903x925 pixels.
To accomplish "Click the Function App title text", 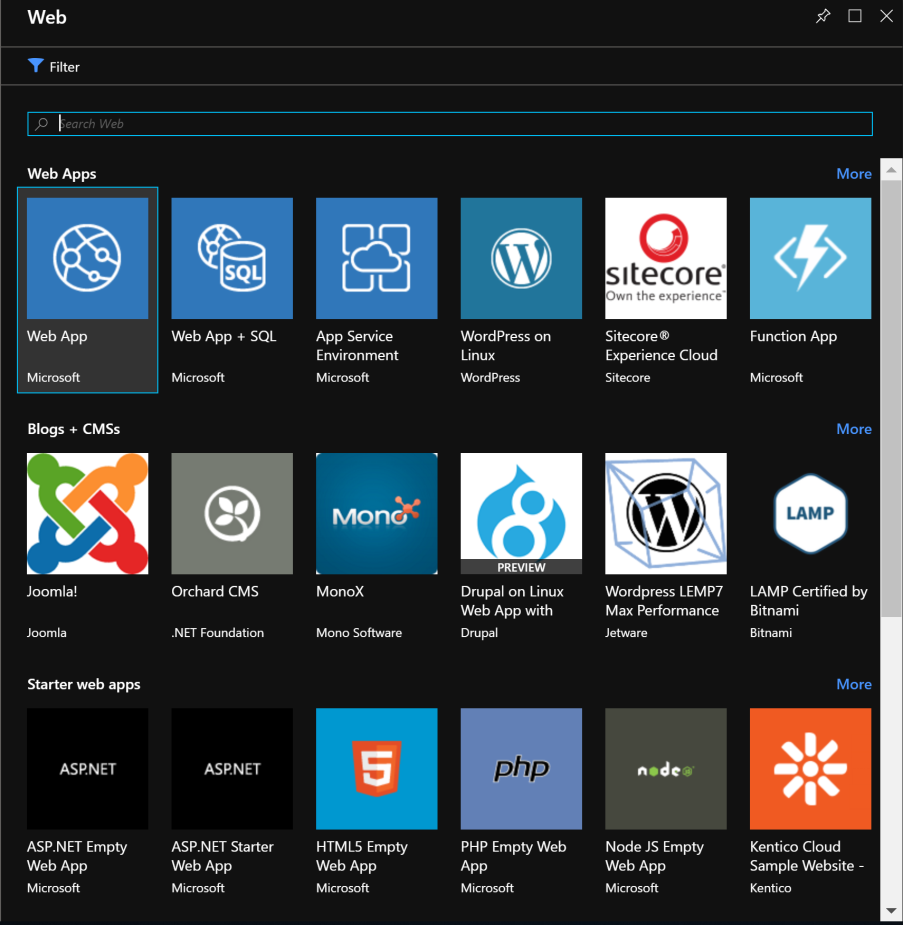I will click(x=793, y=336).
